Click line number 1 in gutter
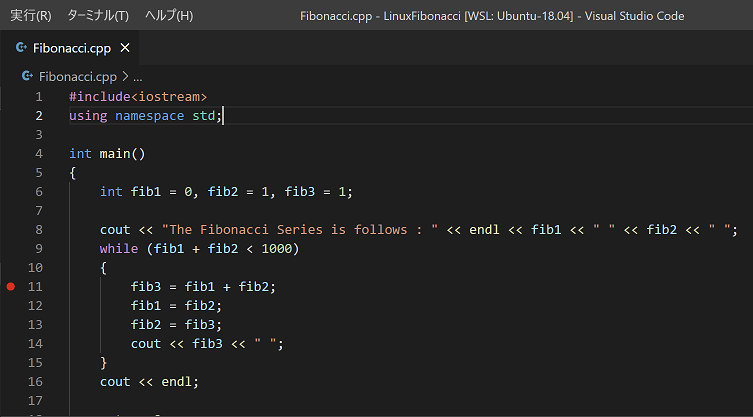 39,97
